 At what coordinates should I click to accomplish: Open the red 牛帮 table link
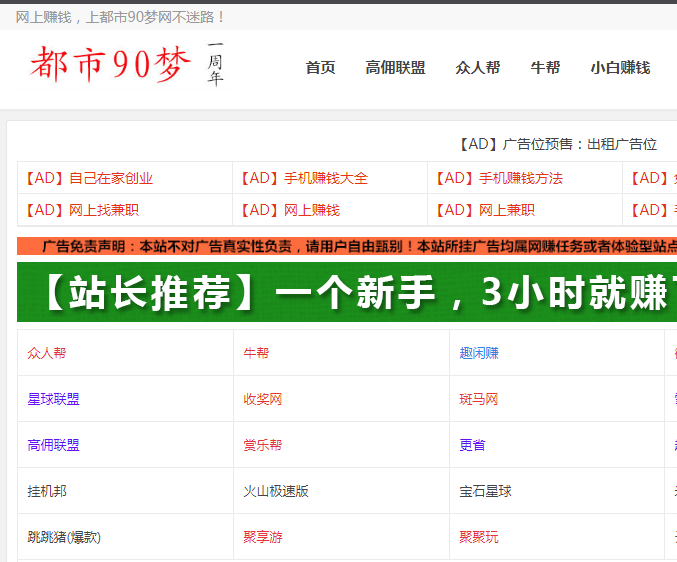pyautogui.click(x=256, y=353)
